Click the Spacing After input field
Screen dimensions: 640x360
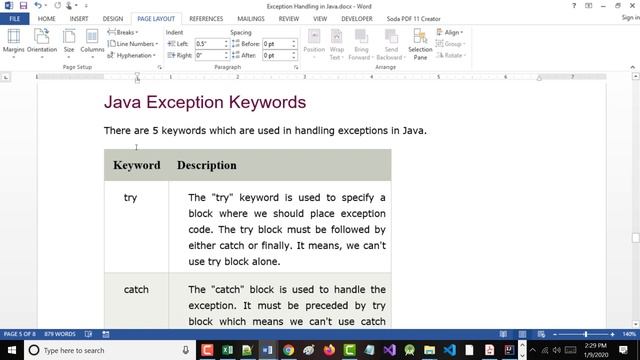point(276,55)
